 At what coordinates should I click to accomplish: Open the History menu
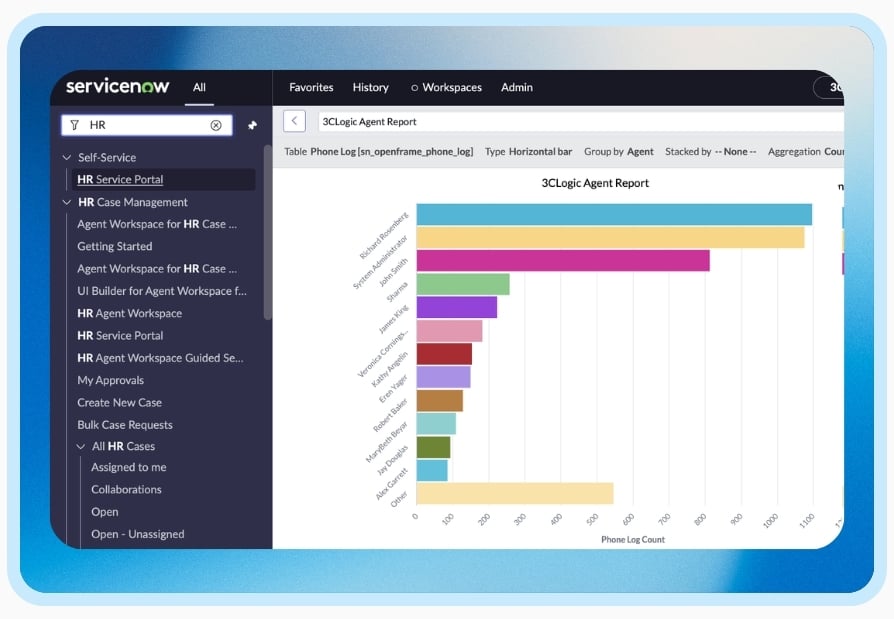[370, 88]
